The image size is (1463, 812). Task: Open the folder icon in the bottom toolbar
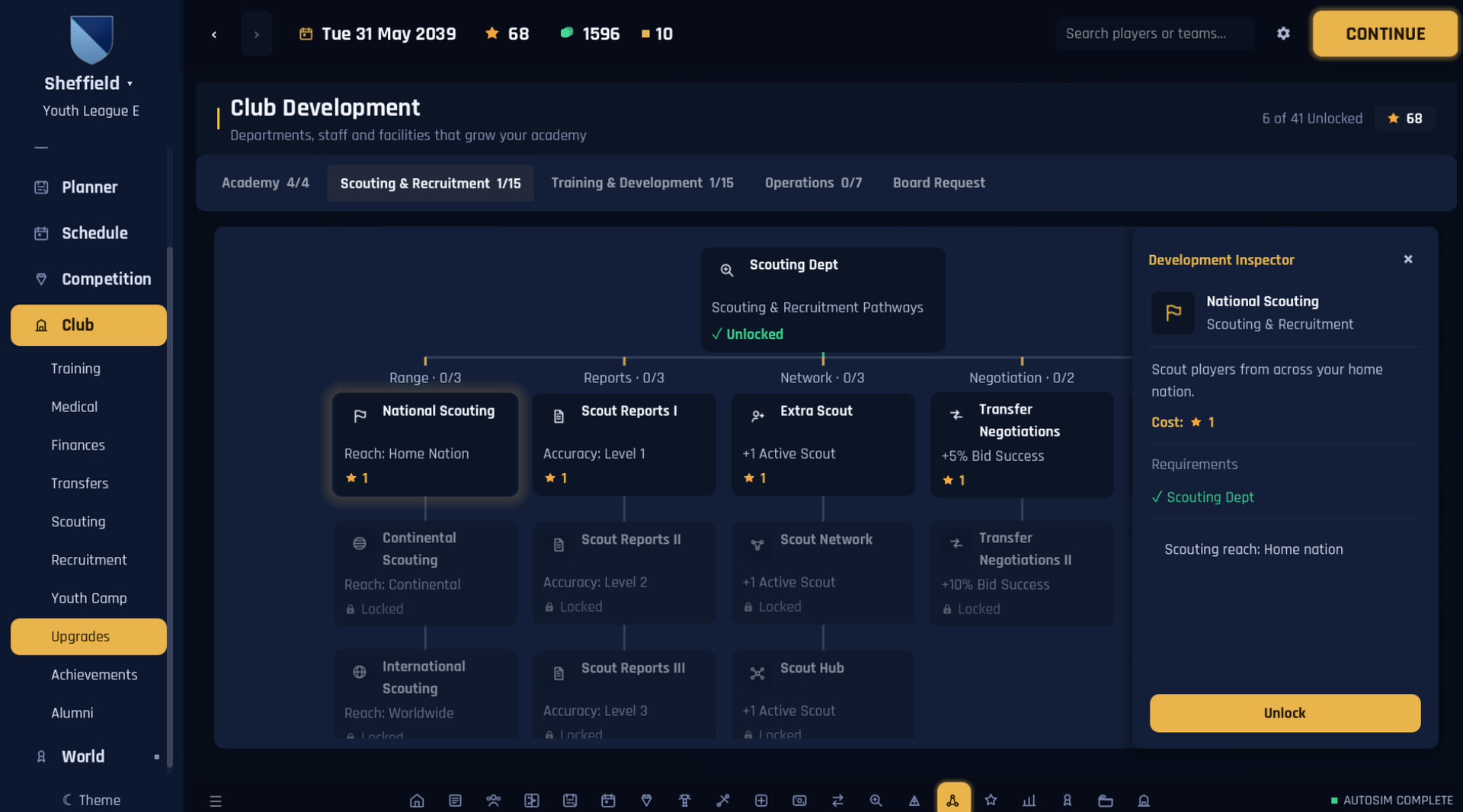pos(1106,800)
